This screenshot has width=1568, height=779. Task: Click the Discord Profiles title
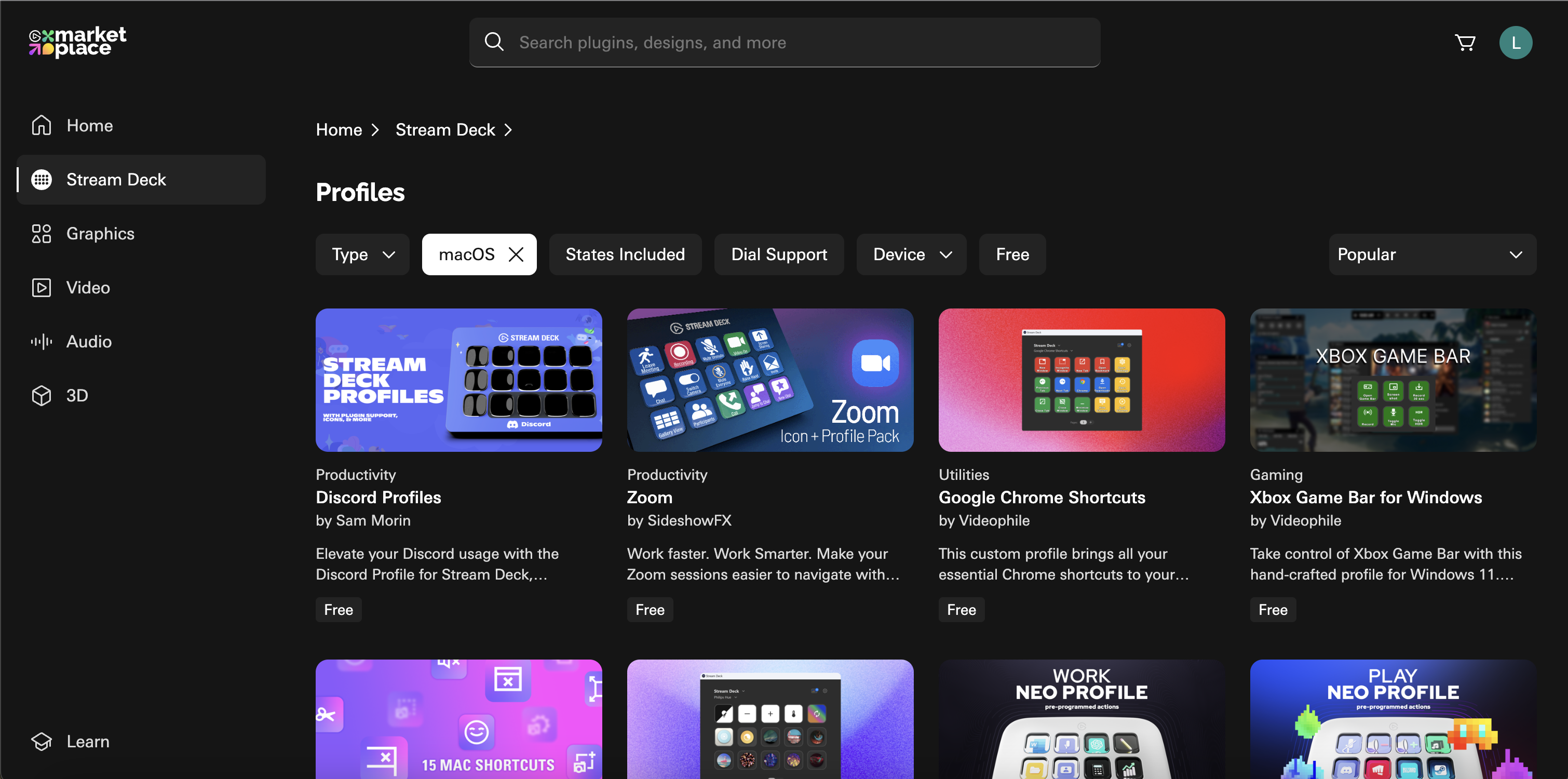click(378, 497)
